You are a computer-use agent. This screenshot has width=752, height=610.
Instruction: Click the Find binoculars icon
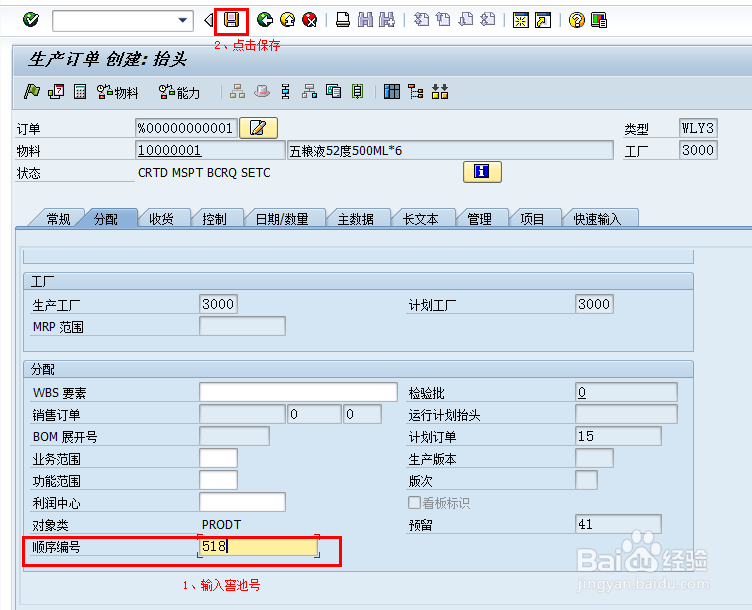(365, 20)
